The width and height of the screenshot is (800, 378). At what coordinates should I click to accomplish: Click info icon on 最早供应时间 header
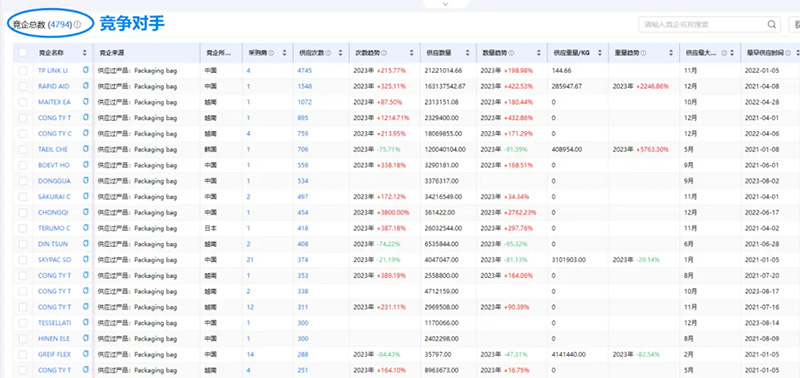788,53
